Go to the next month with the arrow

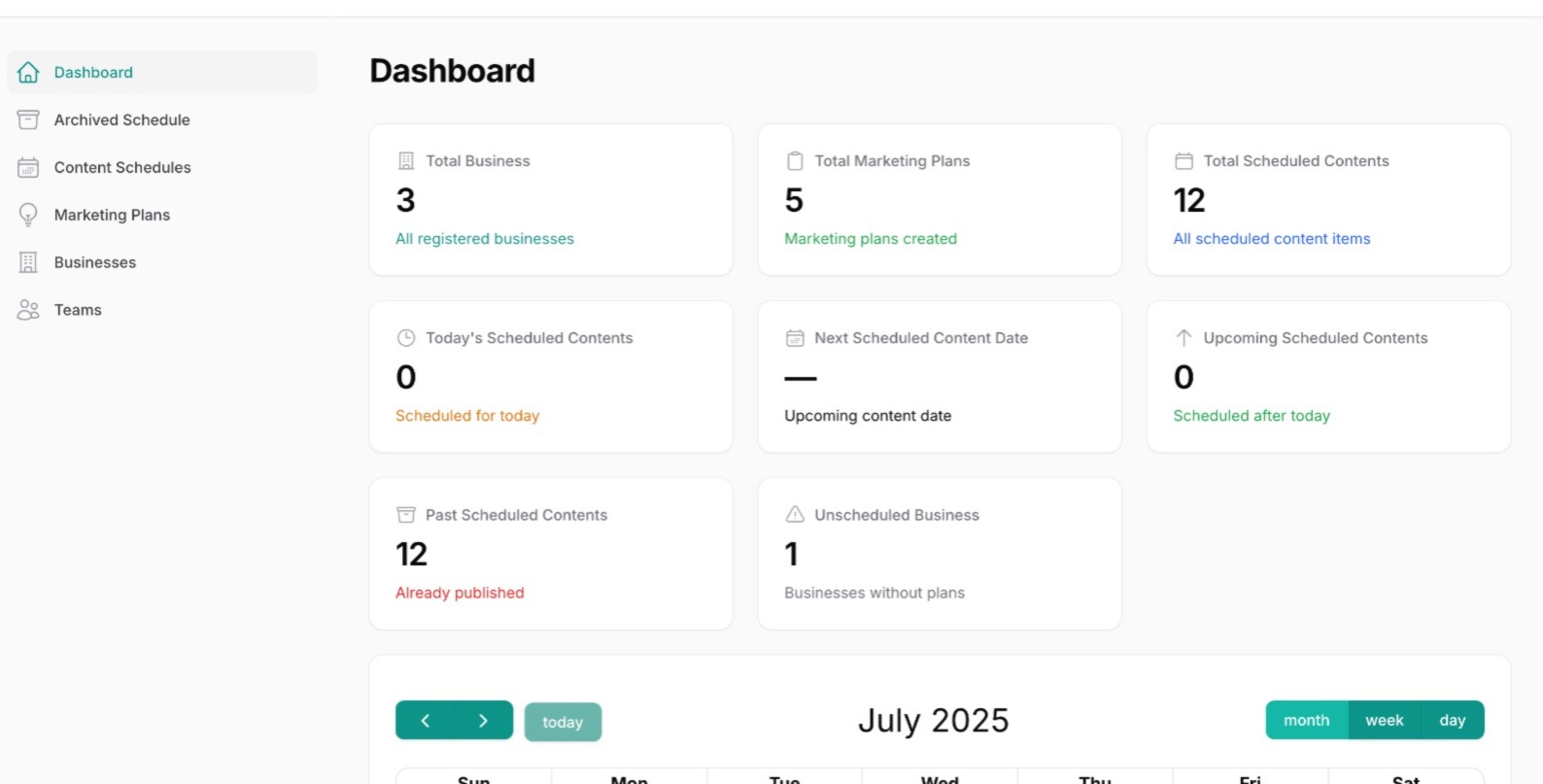(x=483, y=720)
